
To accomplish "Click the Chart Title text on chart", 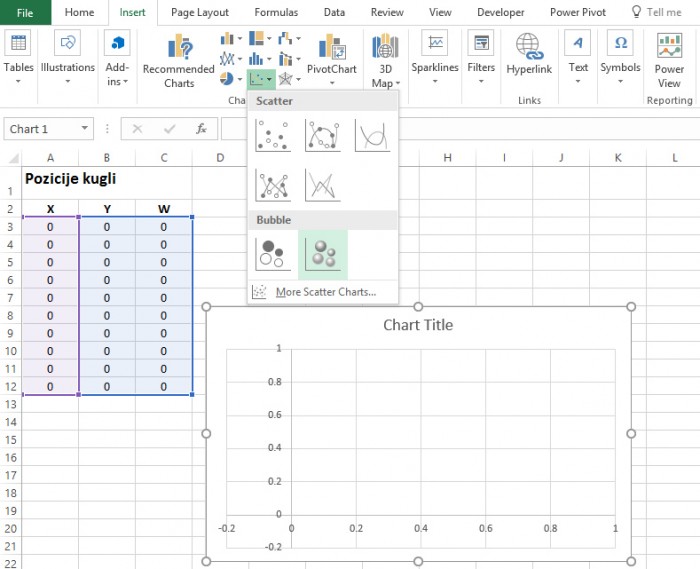I will tap(418, 325).
